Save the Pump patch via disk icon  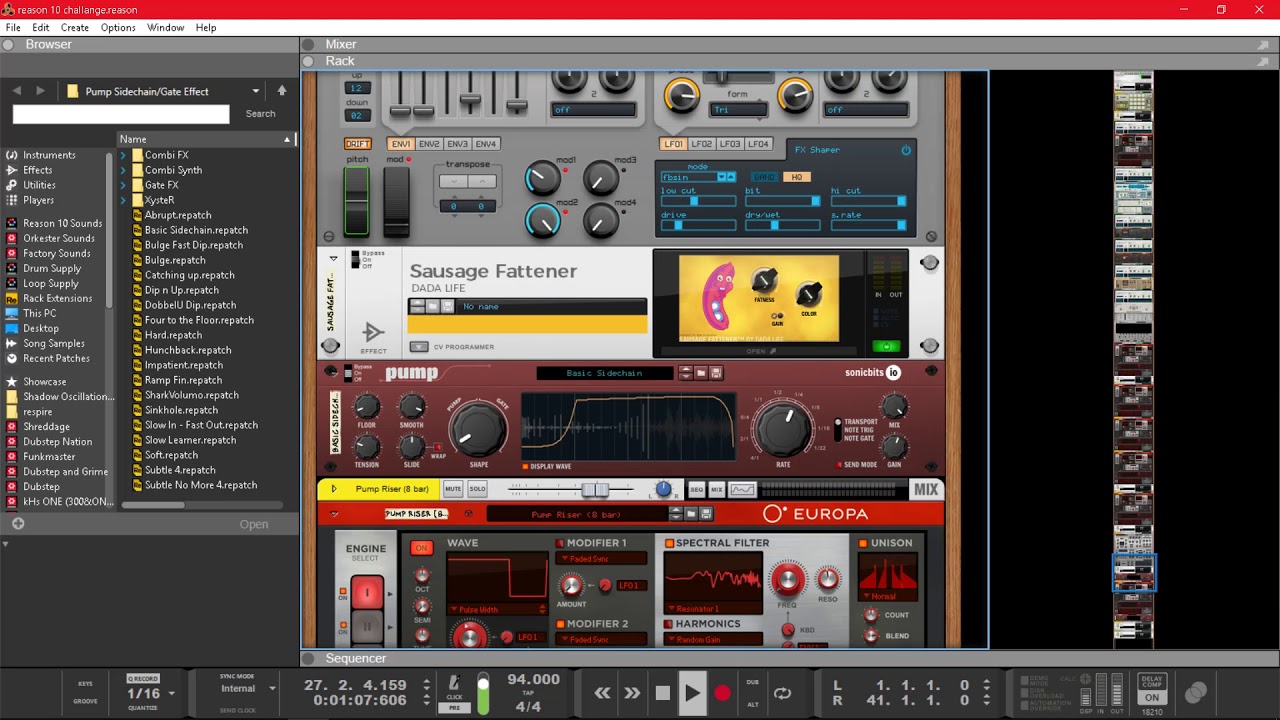(x=717, y=373)
